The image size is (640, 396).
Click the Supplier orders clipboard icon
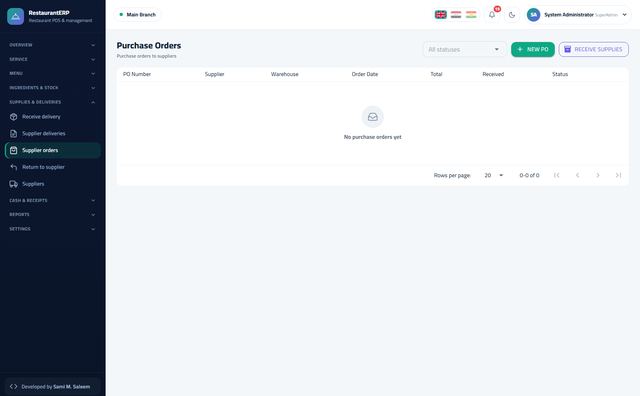[x=13, y=150]
